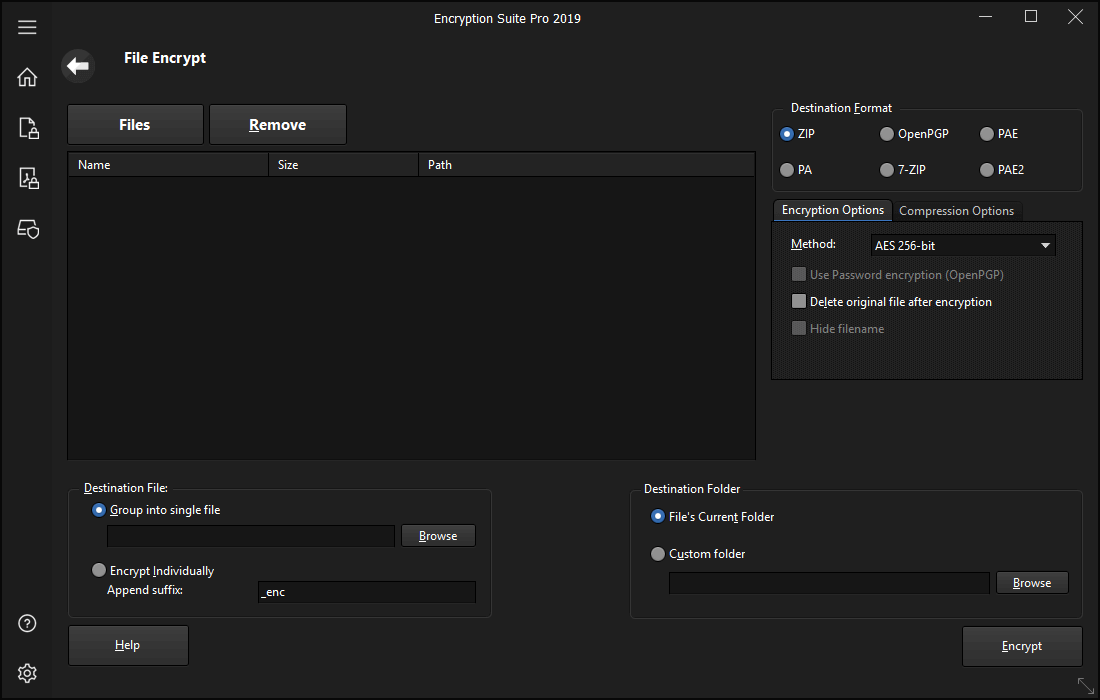Click the Files button
1100x700 pixels.
pos(135,125)
